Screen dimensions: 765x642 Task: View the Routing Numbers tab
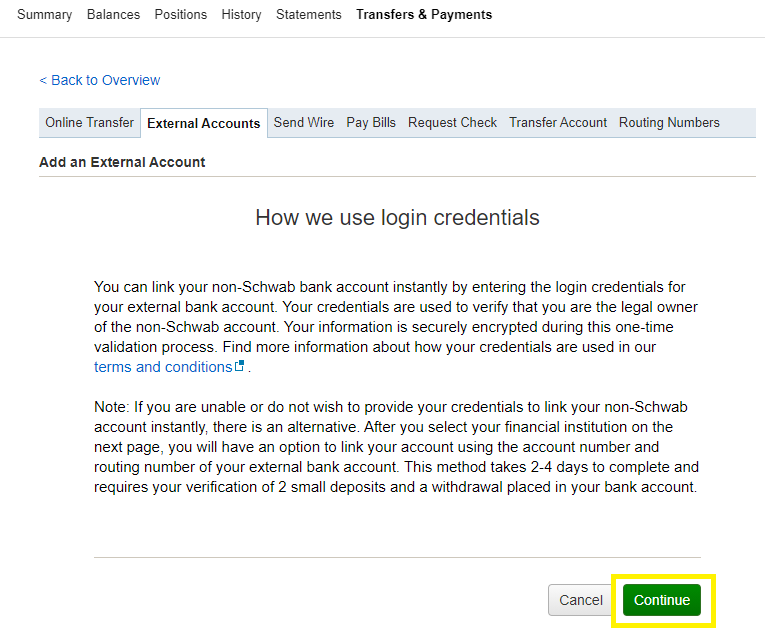[669, 122]
